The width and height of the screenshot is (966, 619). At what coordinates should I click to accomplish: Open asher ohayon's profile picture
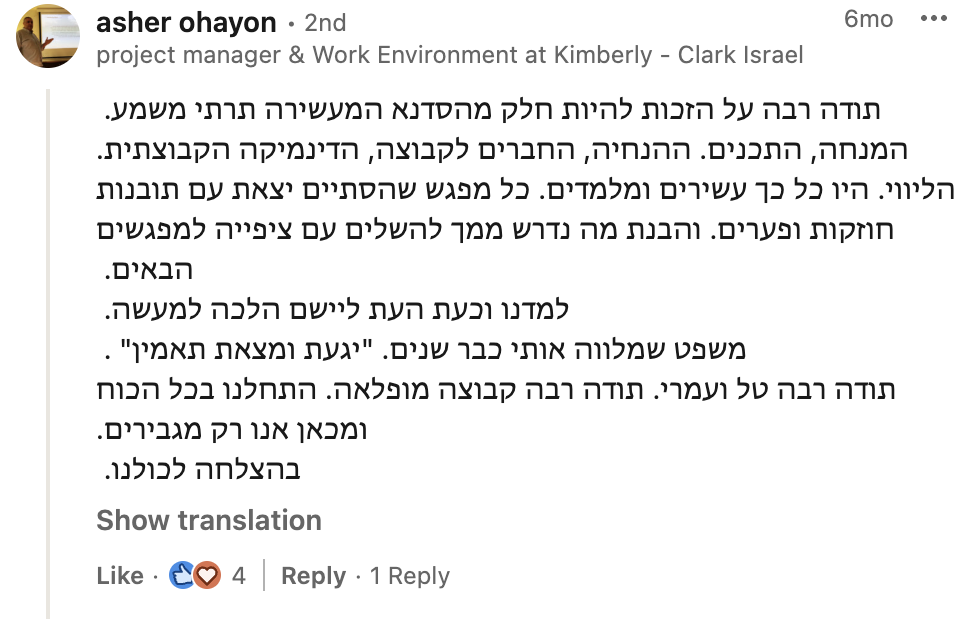coord(47,36)
